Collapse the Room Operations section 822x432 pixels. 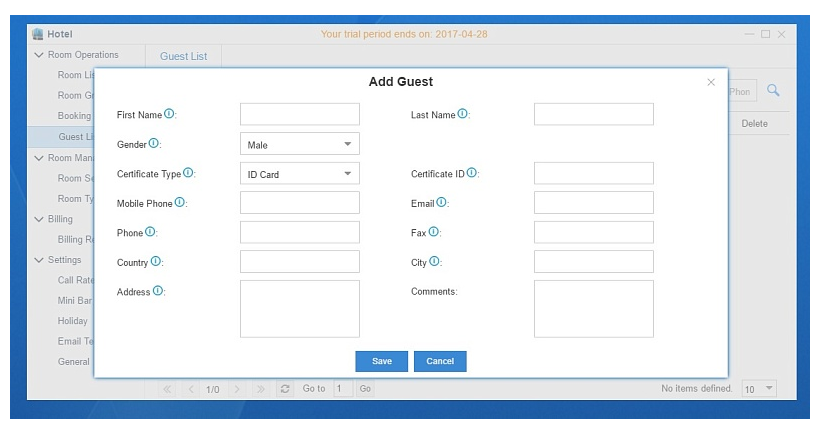(39, 55)
